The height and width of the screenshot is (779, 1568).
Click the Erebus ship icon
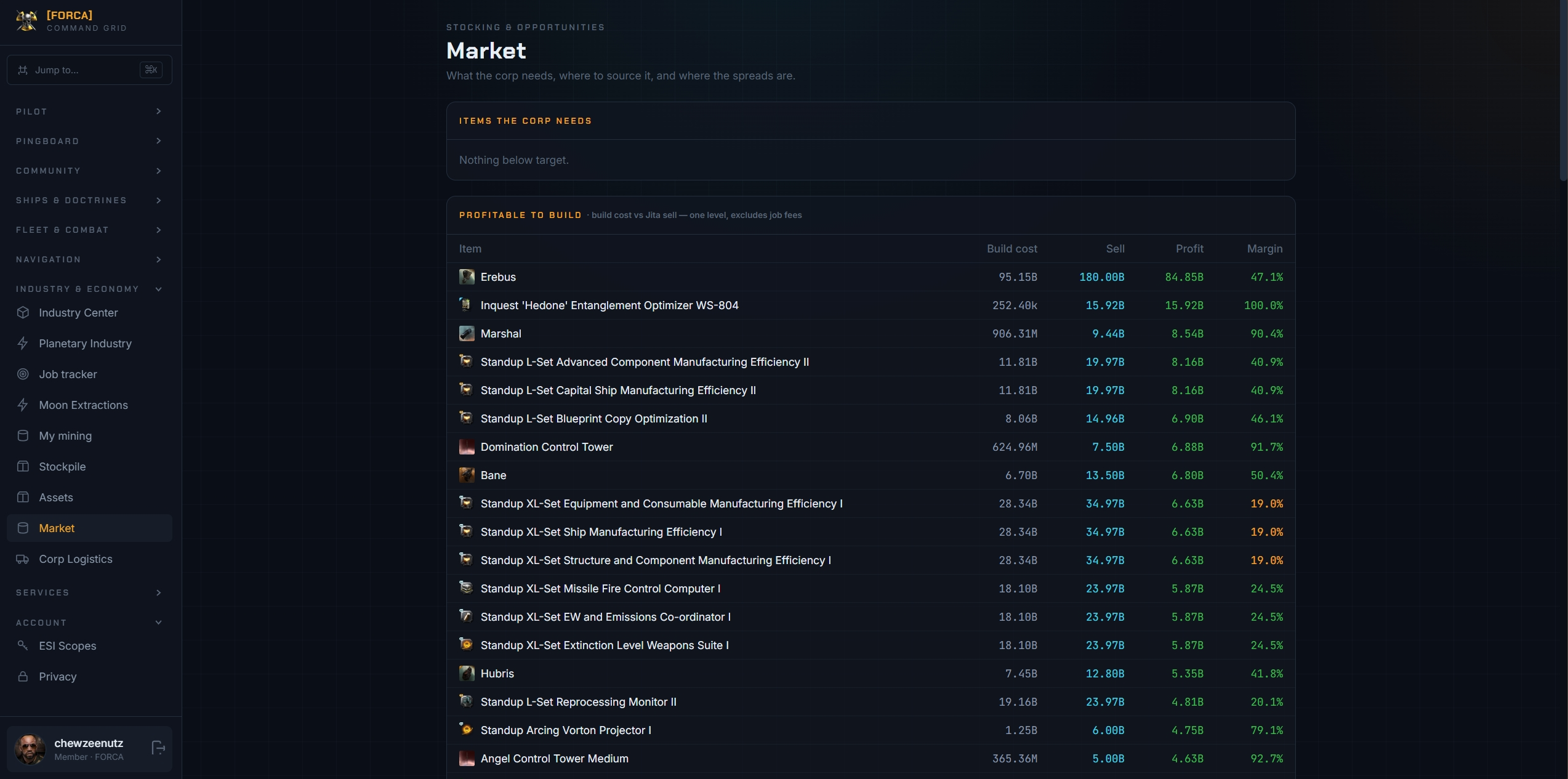tap(467, 276)
